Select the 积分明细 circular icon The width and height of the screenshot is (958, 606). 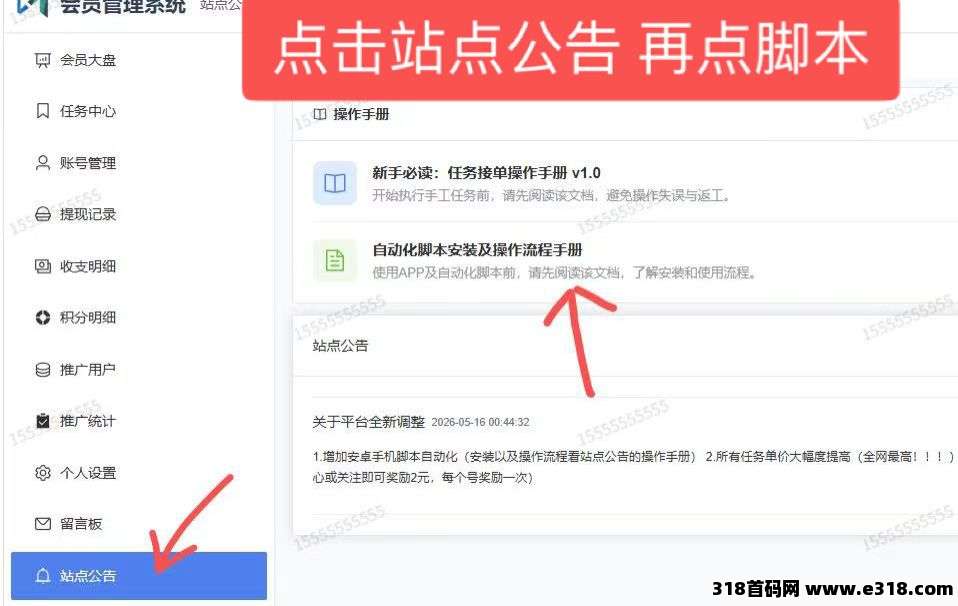pyautogui.click(x=42, y=317)
